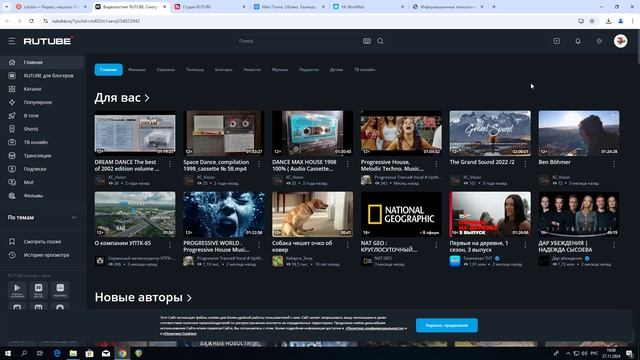Open options for The Grand Sound video
Screen dimensions: 640x360
pos(525,164)
